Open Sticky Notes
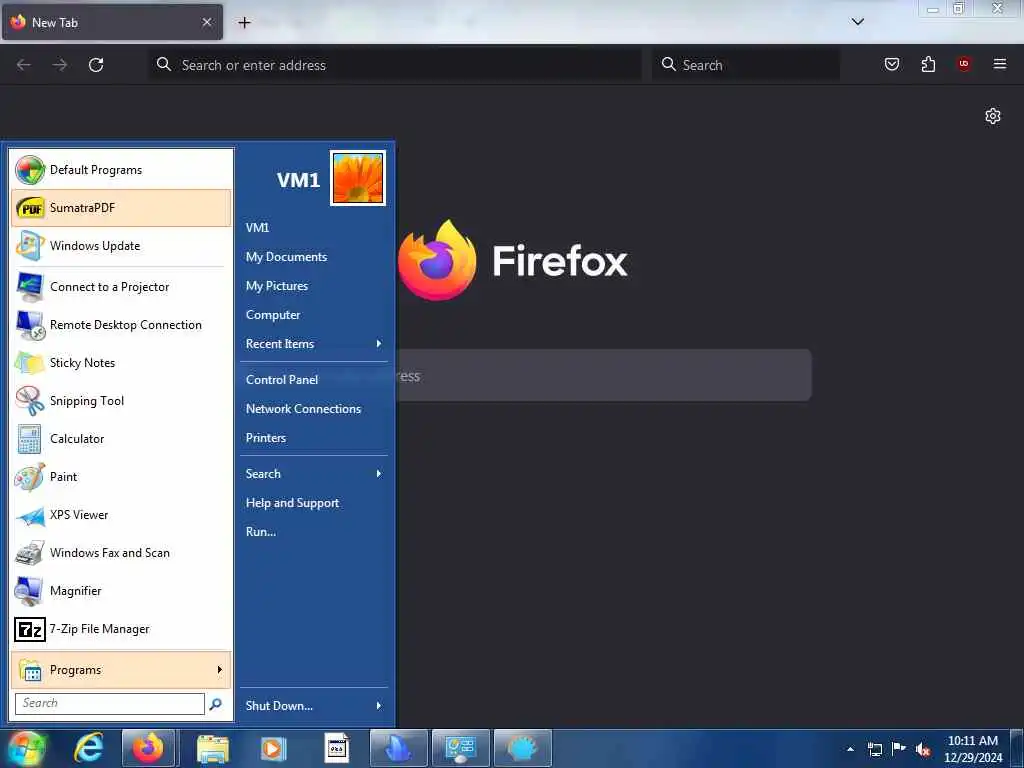 [x=121, y=363]
